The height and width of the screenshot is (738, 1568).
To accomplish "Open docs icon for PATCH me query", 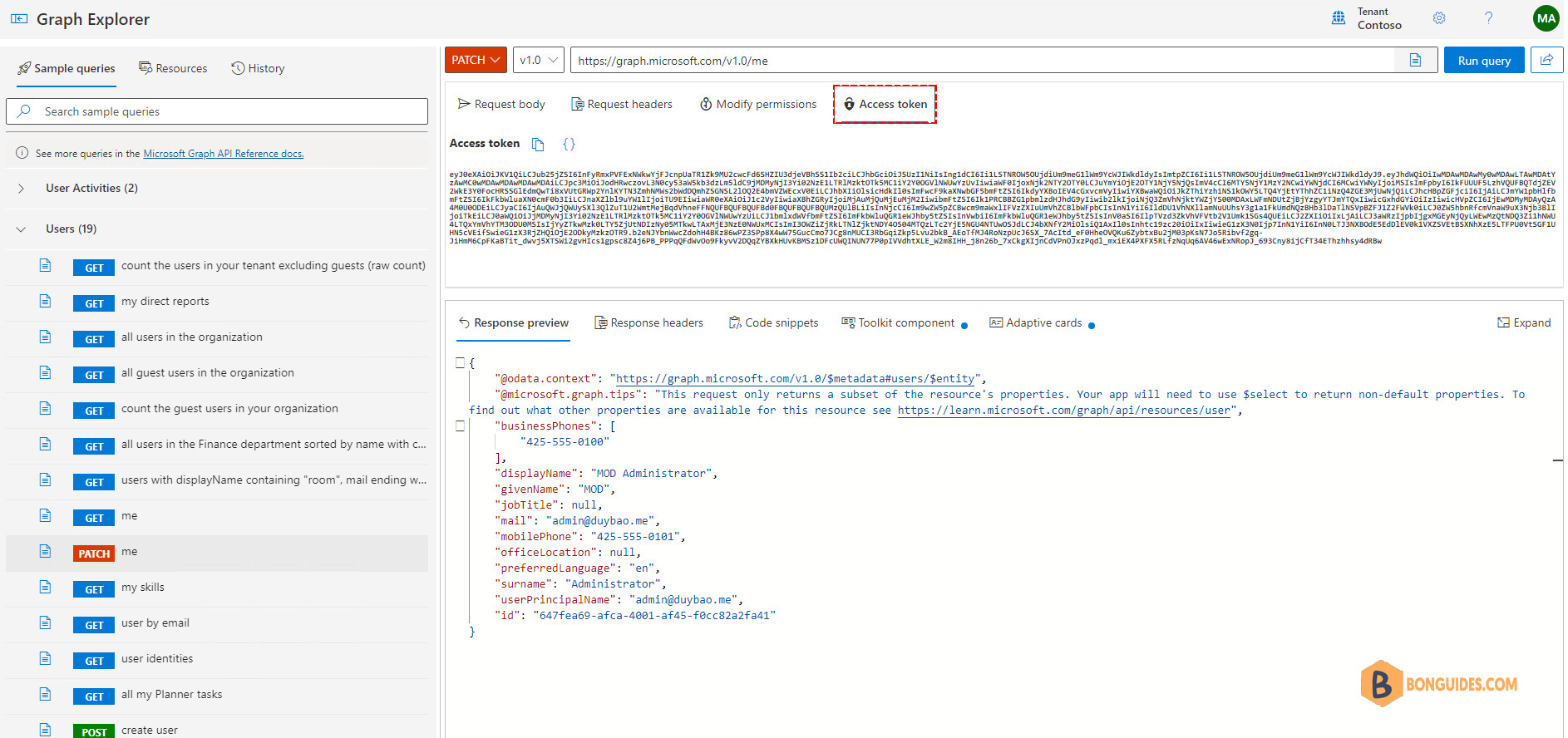I will coord(46,551).
